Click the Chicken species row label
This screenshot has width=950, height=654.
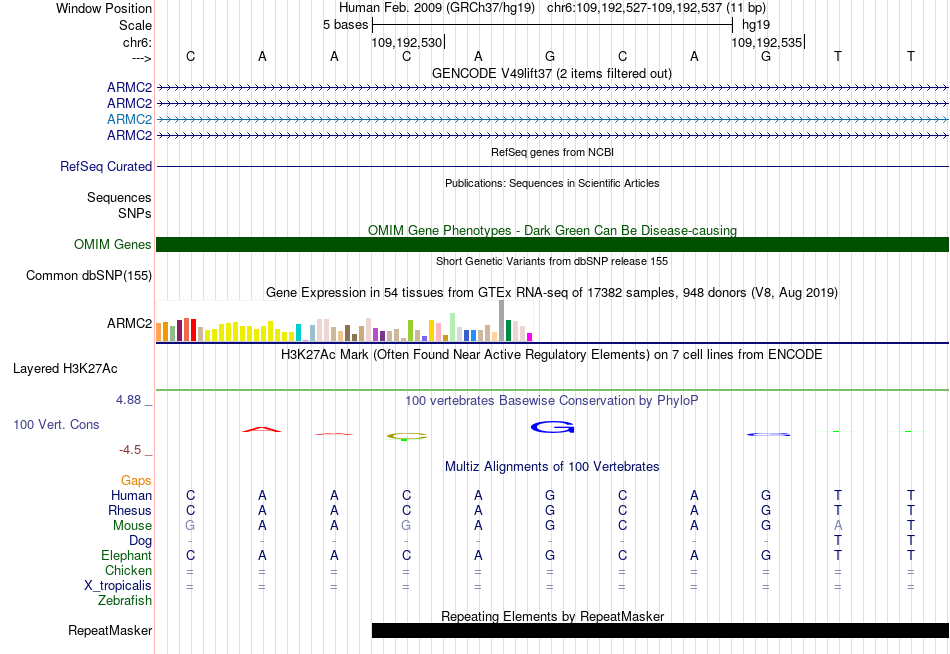click(128, 570)
